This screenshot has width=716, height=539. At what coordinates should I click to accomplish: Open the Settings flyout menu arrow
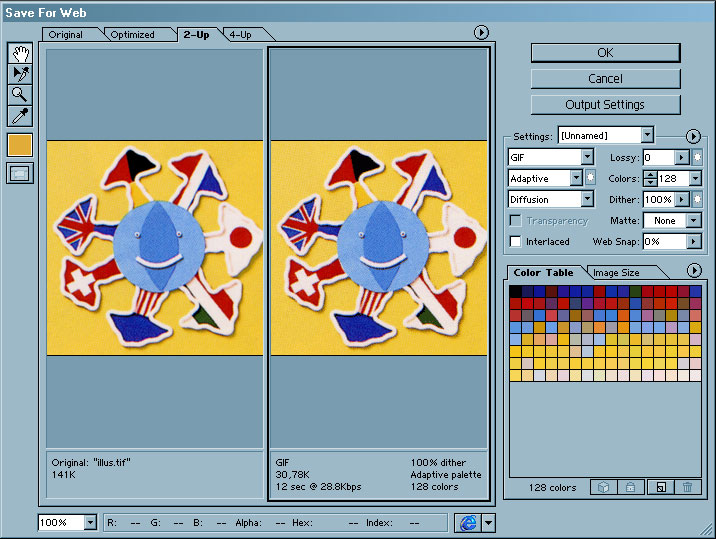[693, 136]
